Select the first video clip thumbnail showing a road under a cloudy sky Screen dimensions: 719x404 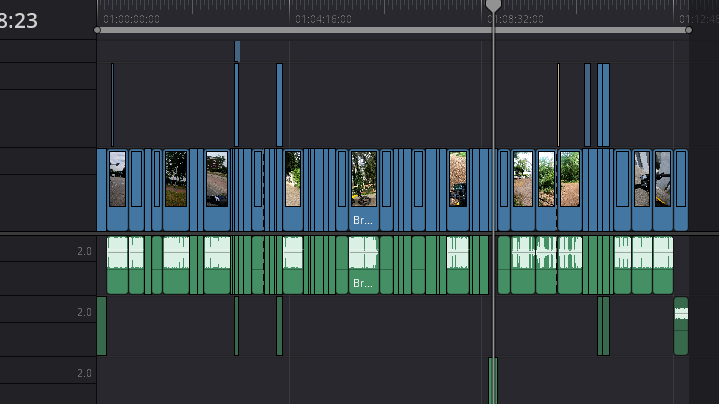coord(117,190)
